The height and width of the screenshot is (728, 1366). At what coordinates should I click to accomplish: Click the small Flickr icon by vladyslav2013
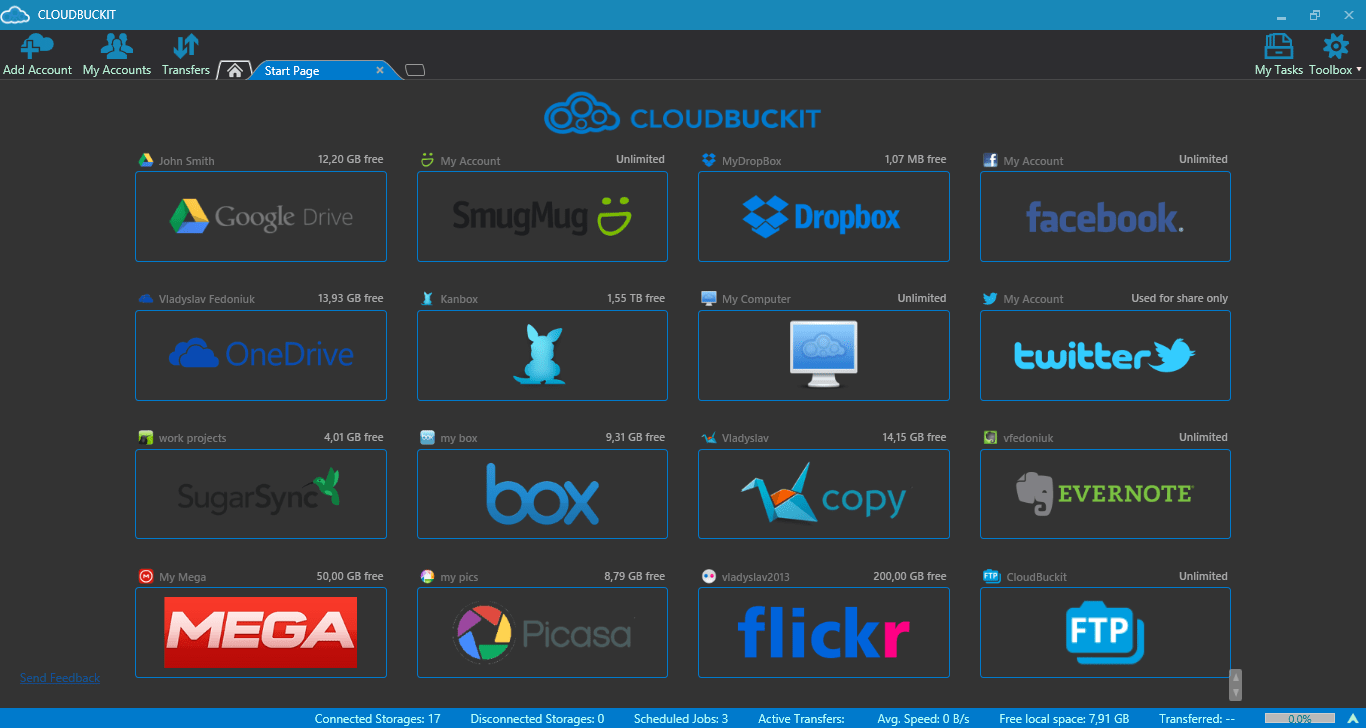709,576
